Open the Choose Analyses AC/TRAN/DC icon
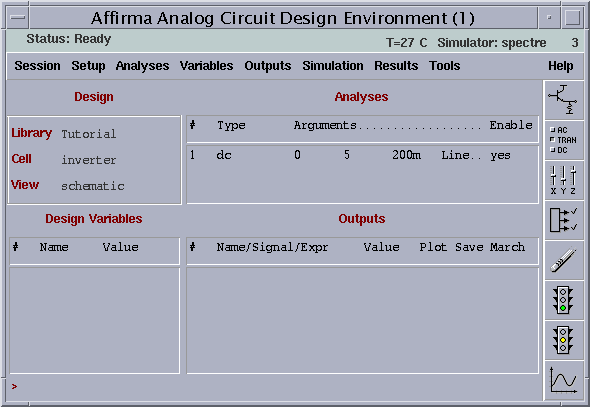This screenshot has height=407, width=590. (563, 140)
